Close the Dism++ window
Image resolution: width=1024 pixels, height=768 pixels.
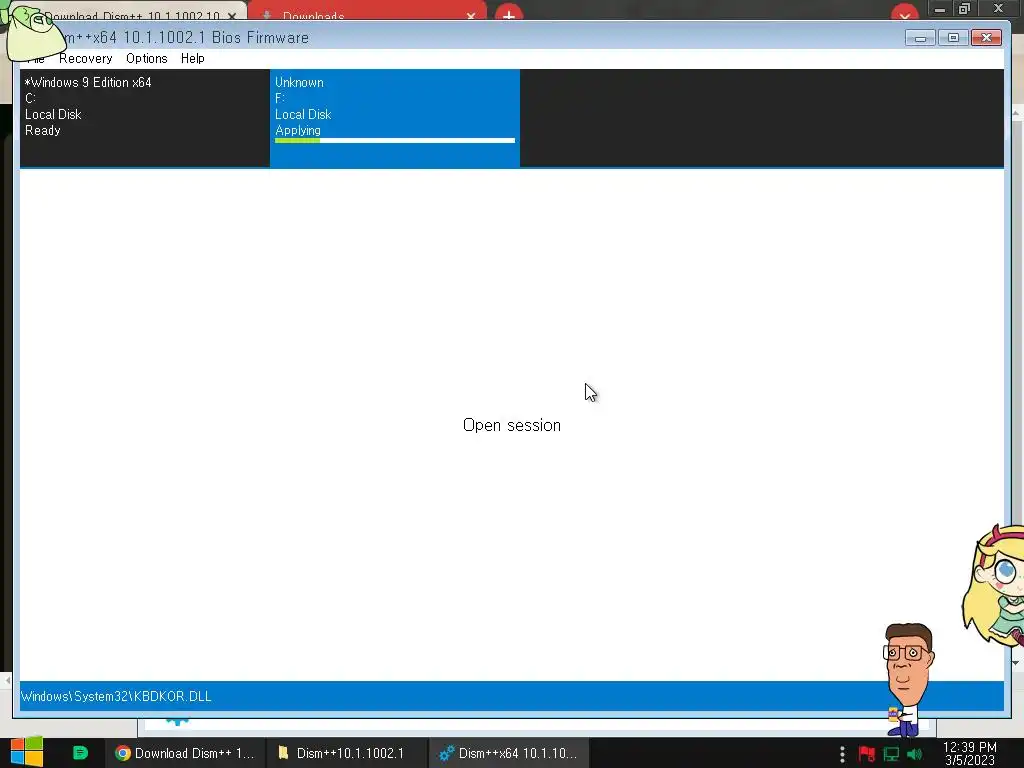[x=987, y=38]
